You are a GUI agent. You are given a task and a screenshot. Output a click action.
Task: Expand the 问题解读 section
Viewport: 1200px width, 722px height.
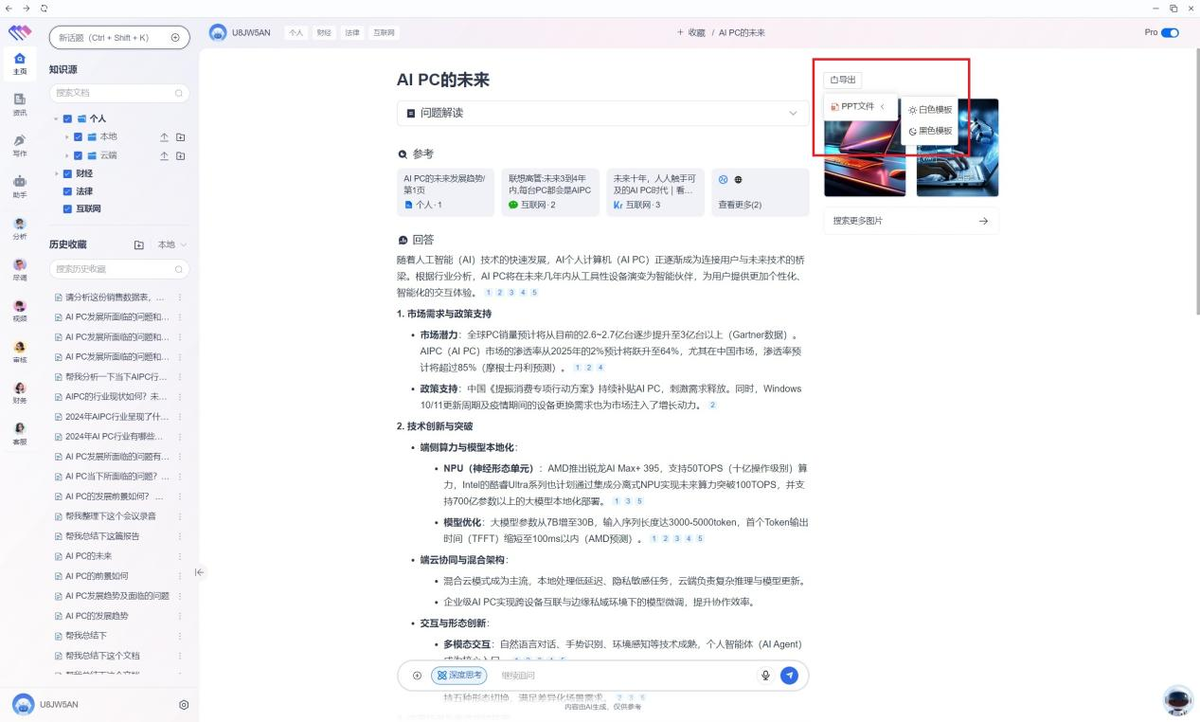coord(603,113)
